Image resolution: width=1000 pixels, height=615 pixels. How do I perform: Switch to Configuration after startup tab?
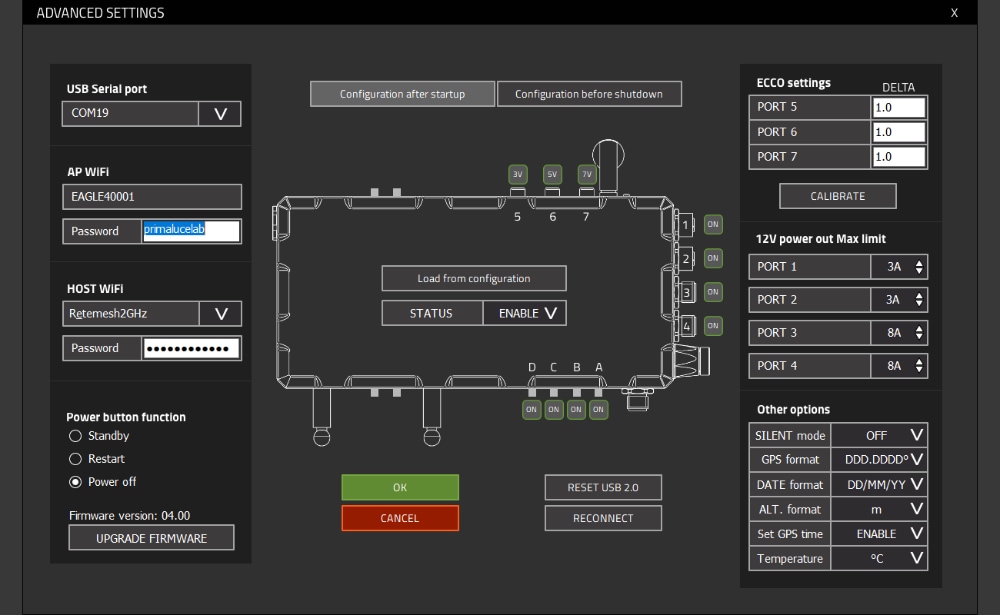coord(401,93)
